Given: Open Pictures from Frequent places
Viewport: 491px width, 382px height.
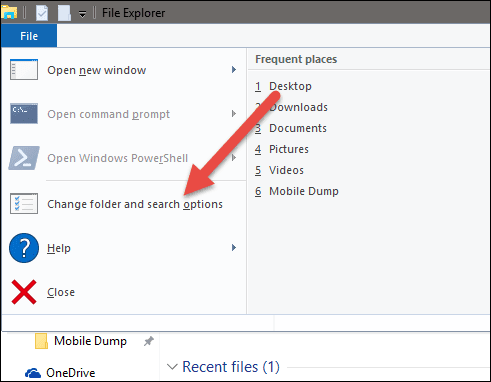Looking at the screenshot, I should [282, 149].
